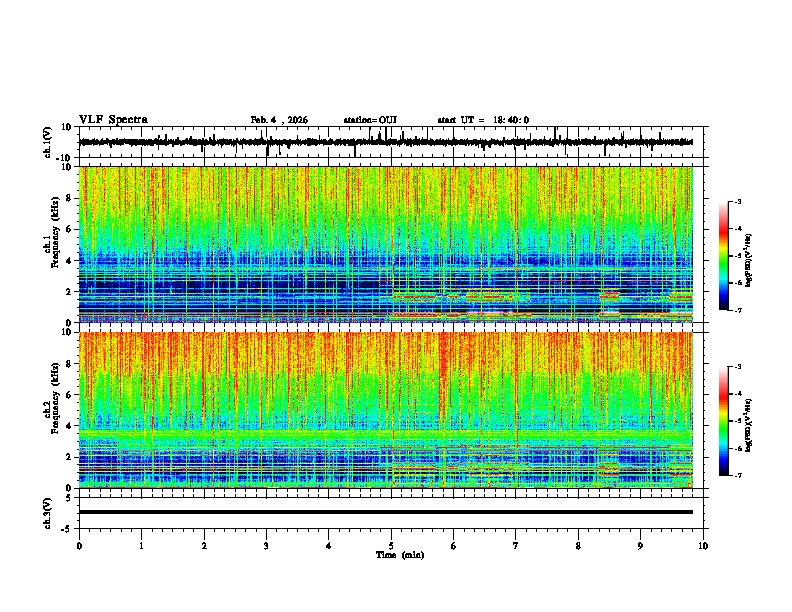Image resolution: width=792 pixels, height=612 pixels.
Task: Click the "ch.3(V)" axis label
Action: click(x=48, y=513)
